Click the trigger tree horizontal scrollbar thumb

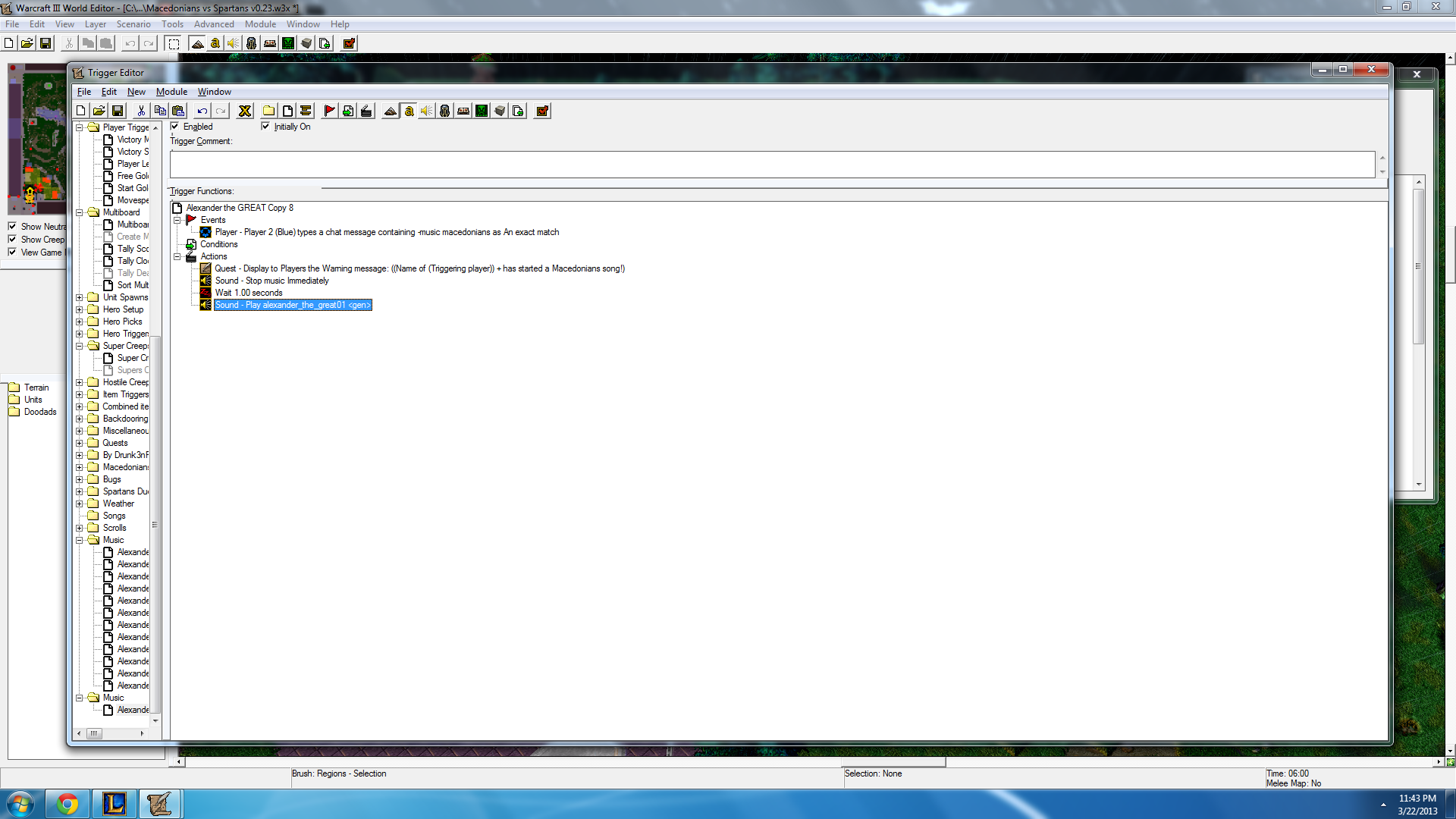(x=94, y=733)
